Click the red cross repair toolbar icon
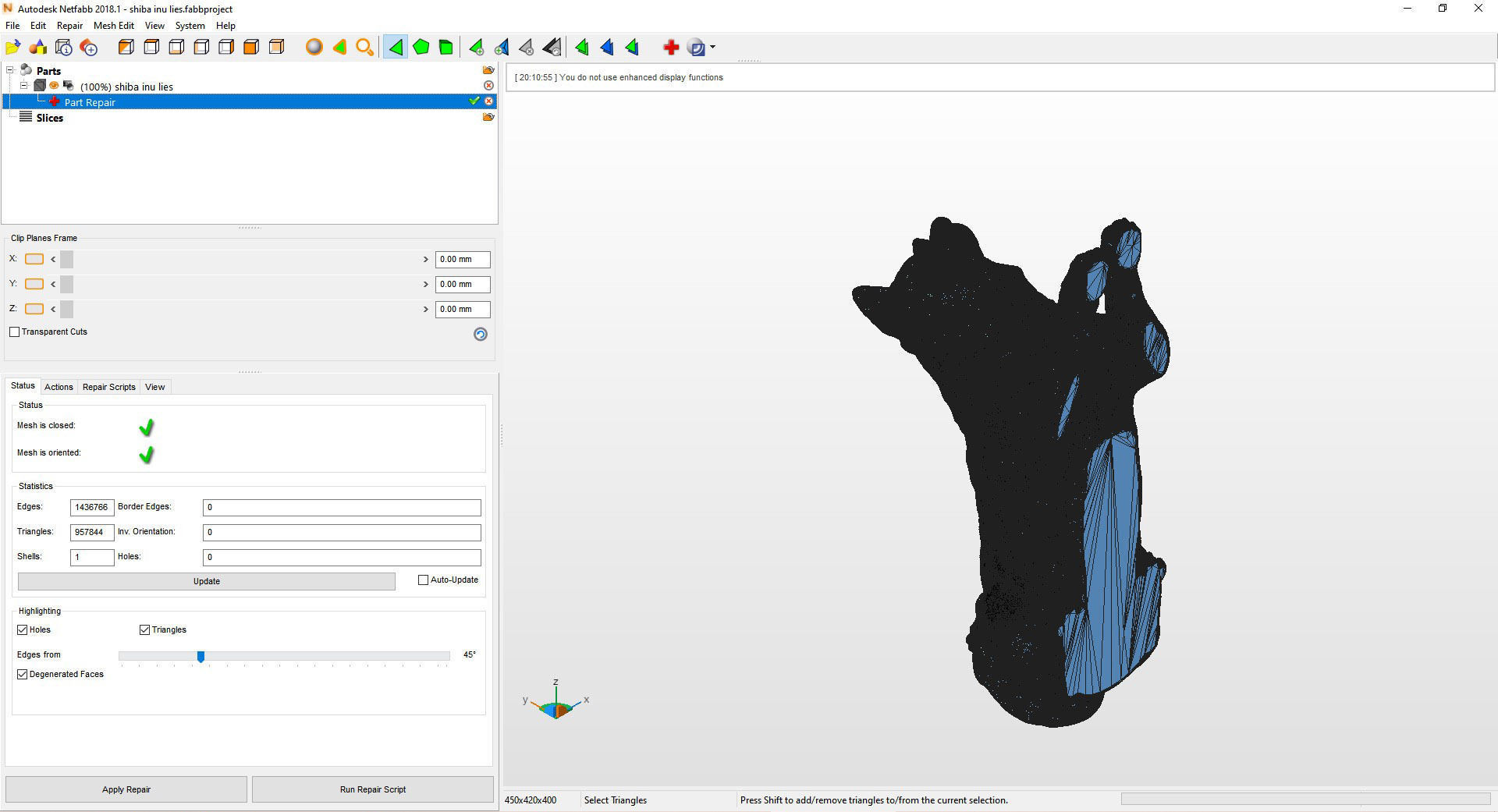This screenshot has width=1498, height=812. 671,48
